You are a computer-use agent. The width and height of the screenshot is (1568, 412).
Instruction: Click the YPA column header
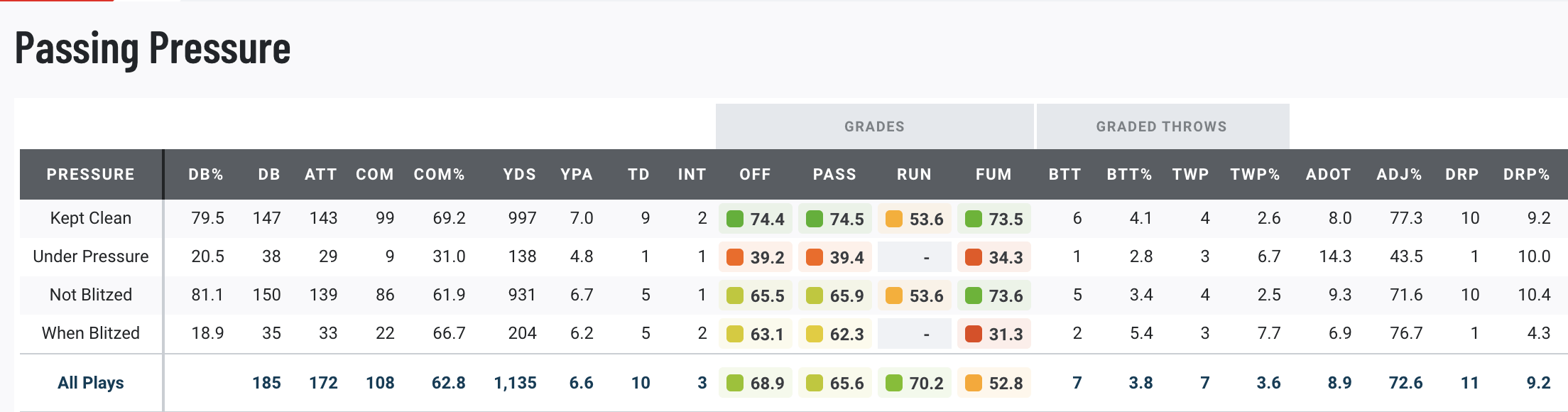point(576,175)
